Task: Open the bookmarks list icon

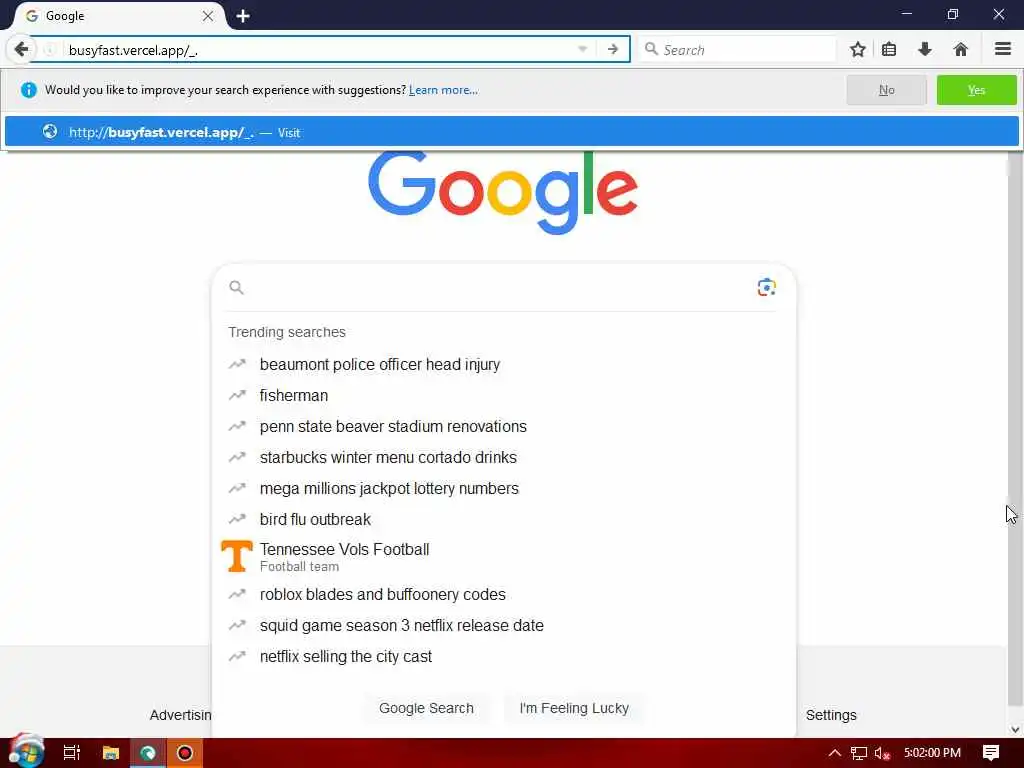Action: tap(889, 50)
